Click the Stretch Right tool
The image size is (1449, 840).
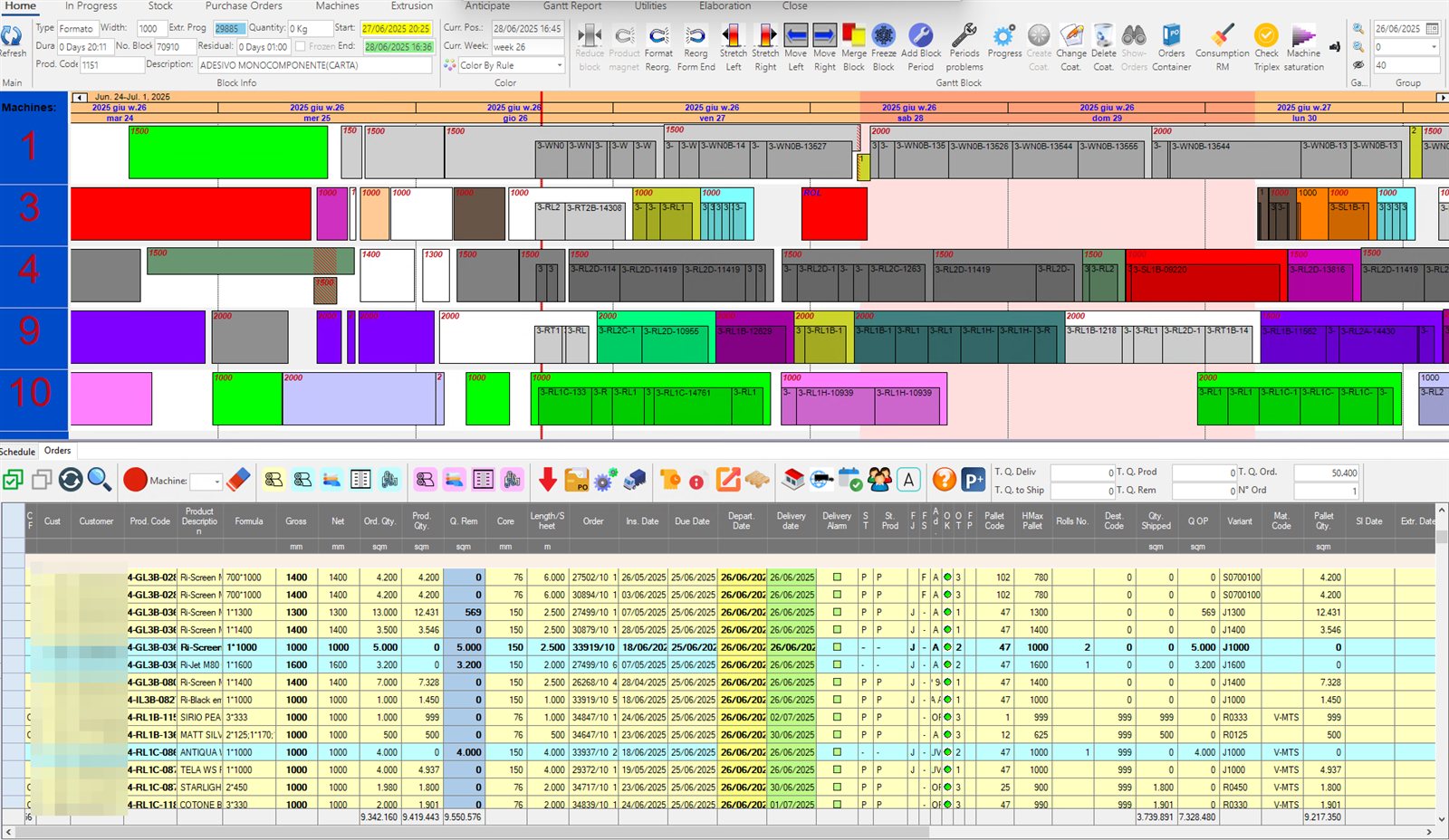(765, 36)
